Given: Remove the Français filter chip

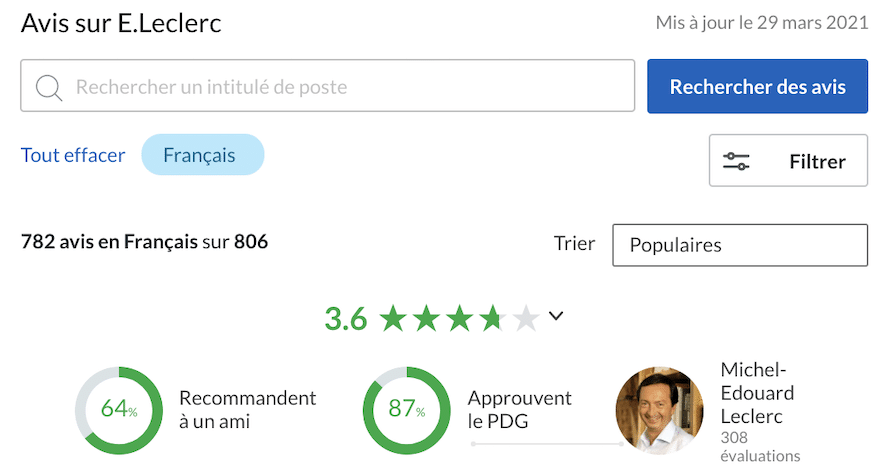Looking at the screenshot, I should coord(202,155).
